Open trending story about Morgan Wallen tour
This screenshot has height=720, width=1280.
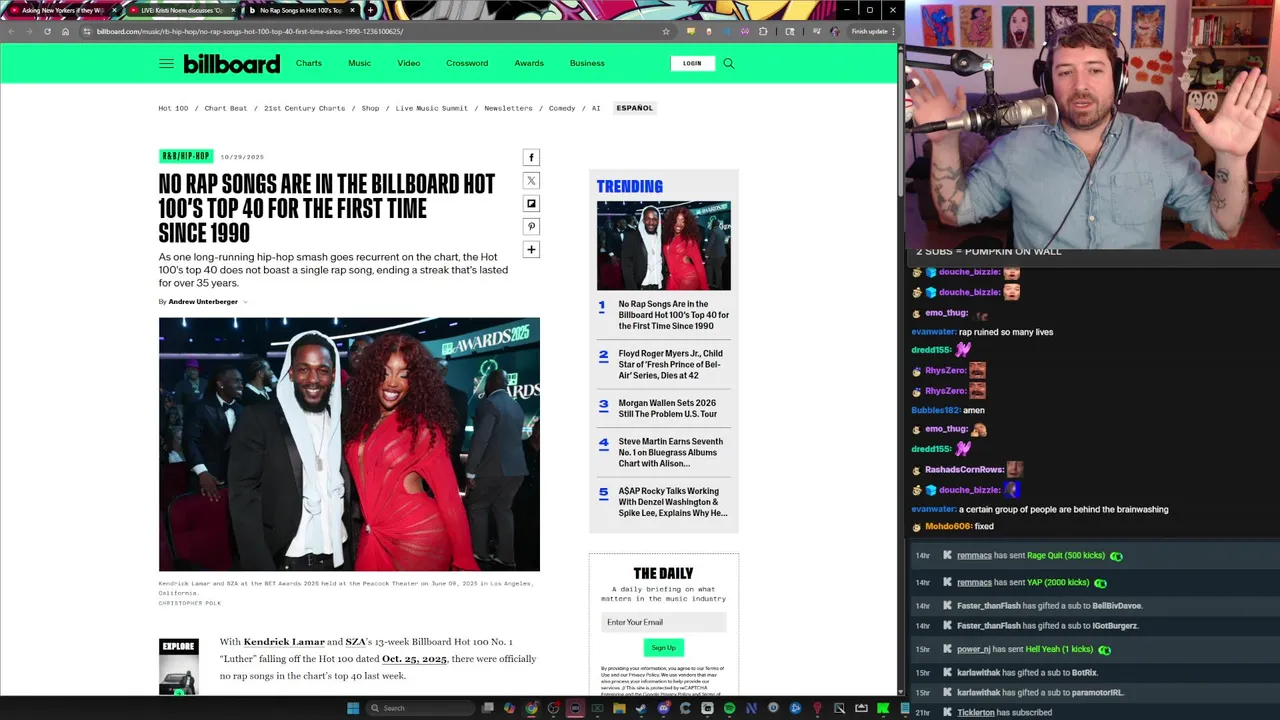[667, 408]
